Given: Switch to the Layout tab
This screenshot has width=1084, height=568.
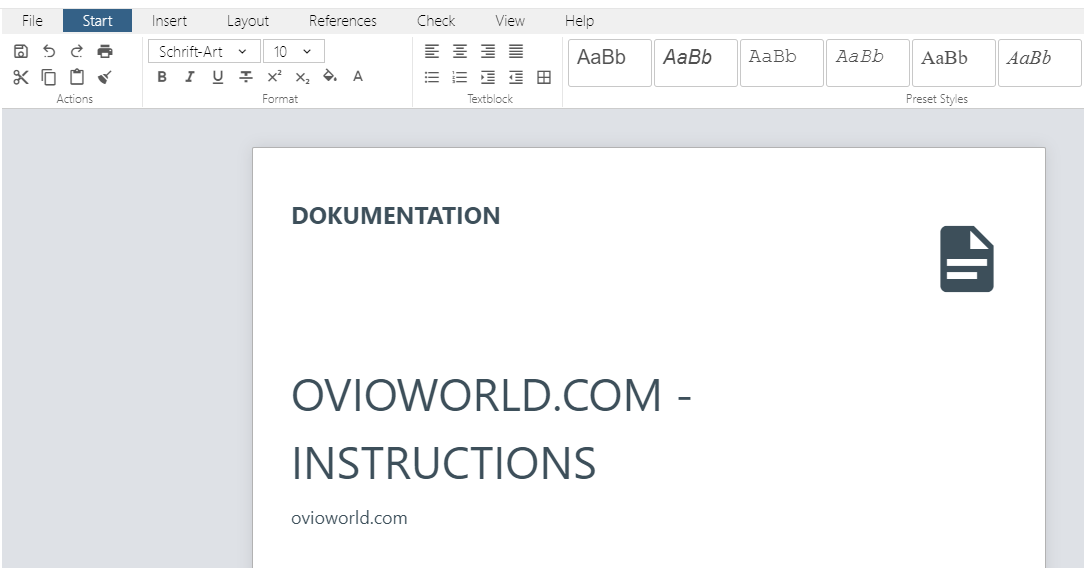Looking at the screenshot, I should click(x=247, y=21).
